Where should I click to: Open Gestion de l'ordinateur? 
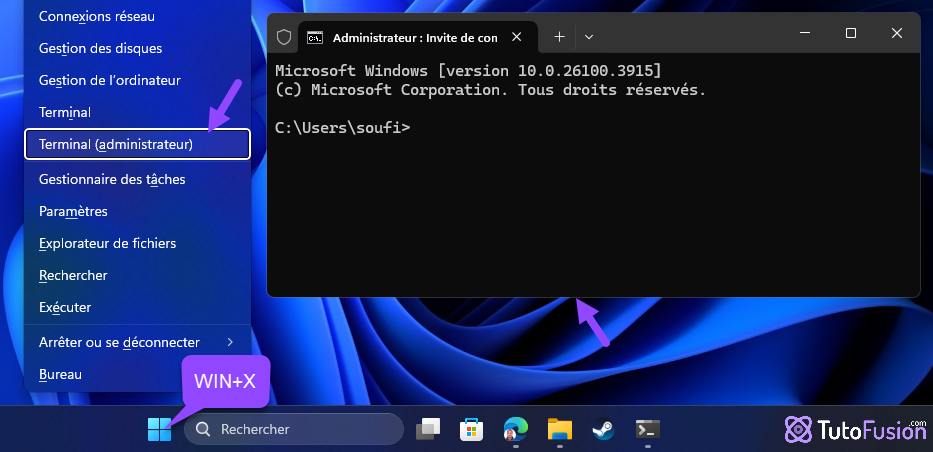(x=137, y=80)
